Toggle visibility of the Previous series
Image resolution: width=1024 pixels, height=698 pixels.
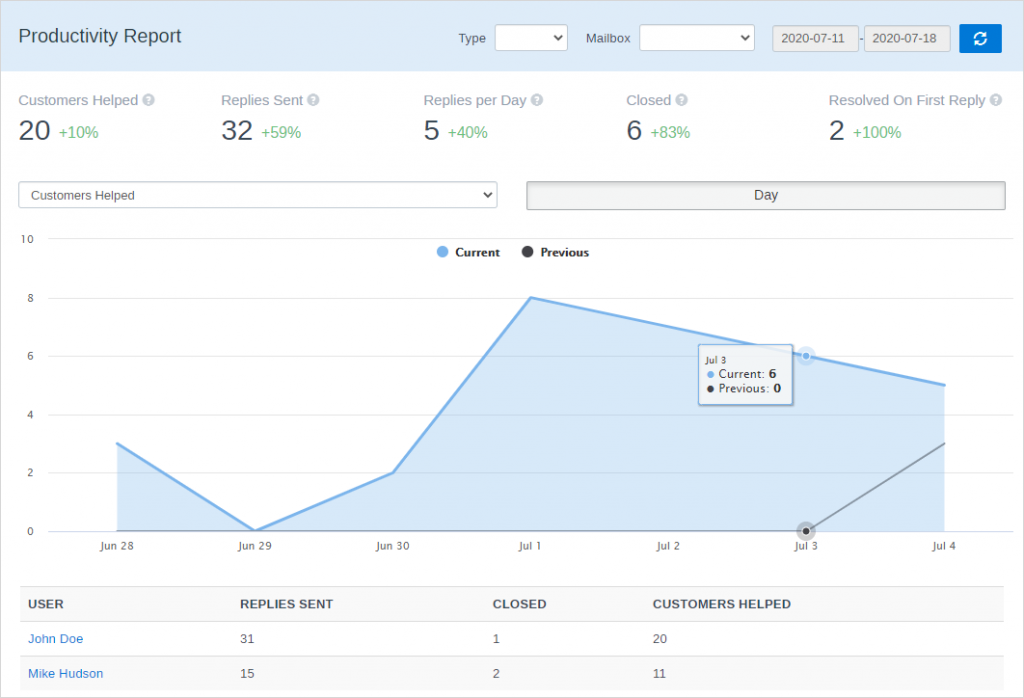(556, 252)
